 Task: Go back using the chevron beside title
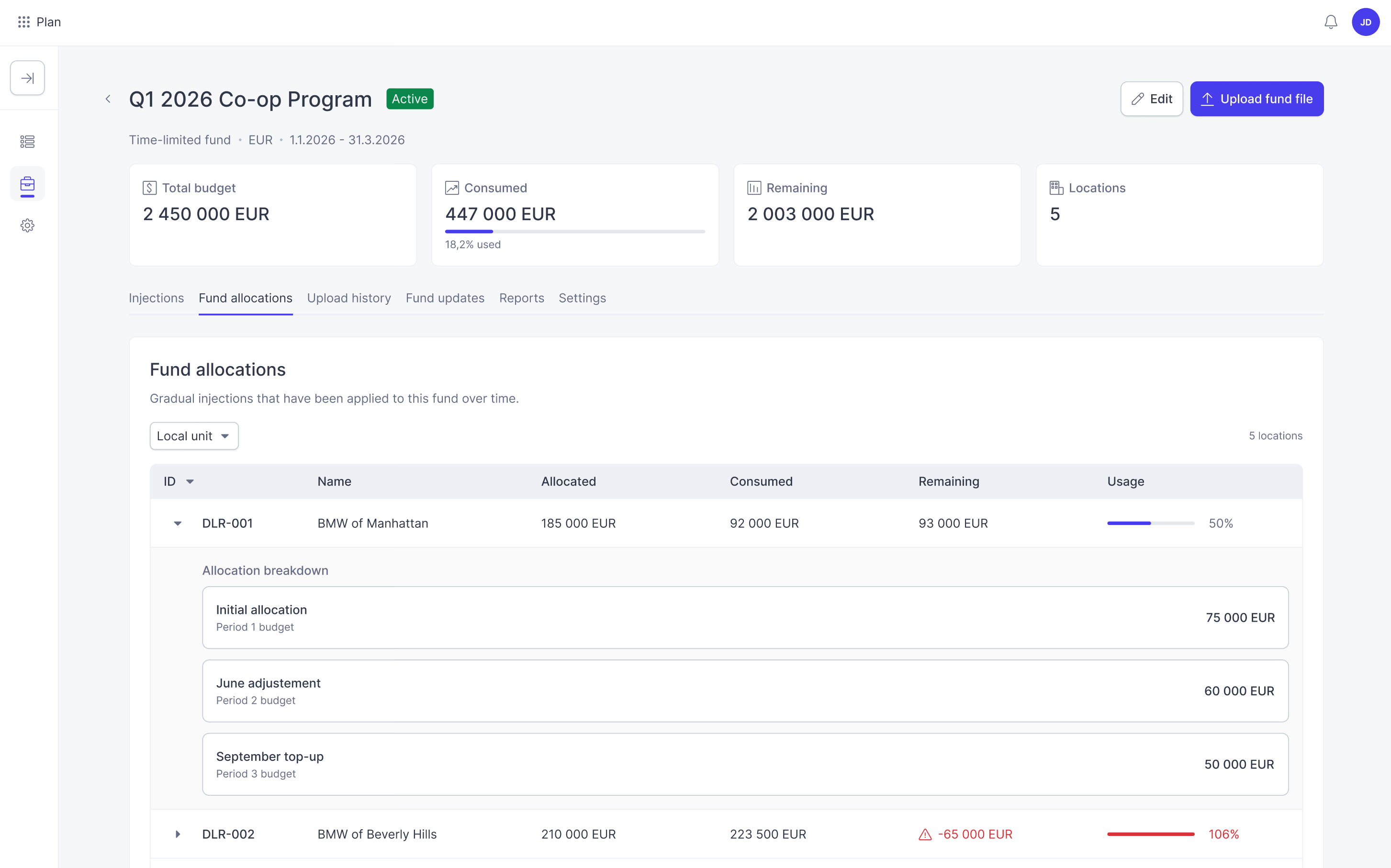[x=108, y=99]
